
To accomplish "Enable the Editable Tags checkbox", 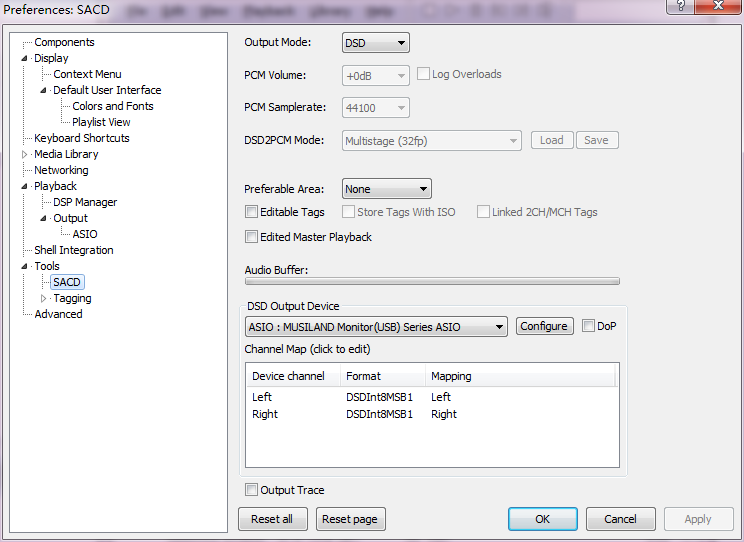I will [x=252, y=212].
